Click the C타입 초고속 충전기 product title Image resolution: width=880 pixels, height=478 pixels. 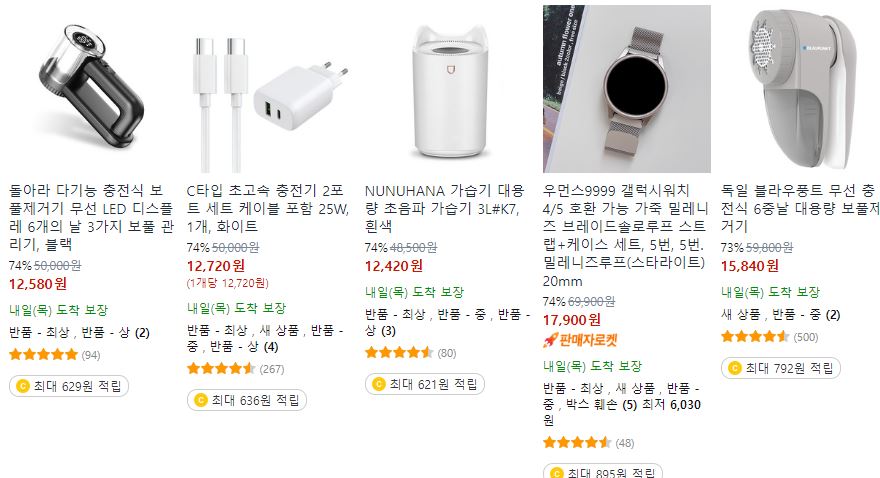point(268,208)
